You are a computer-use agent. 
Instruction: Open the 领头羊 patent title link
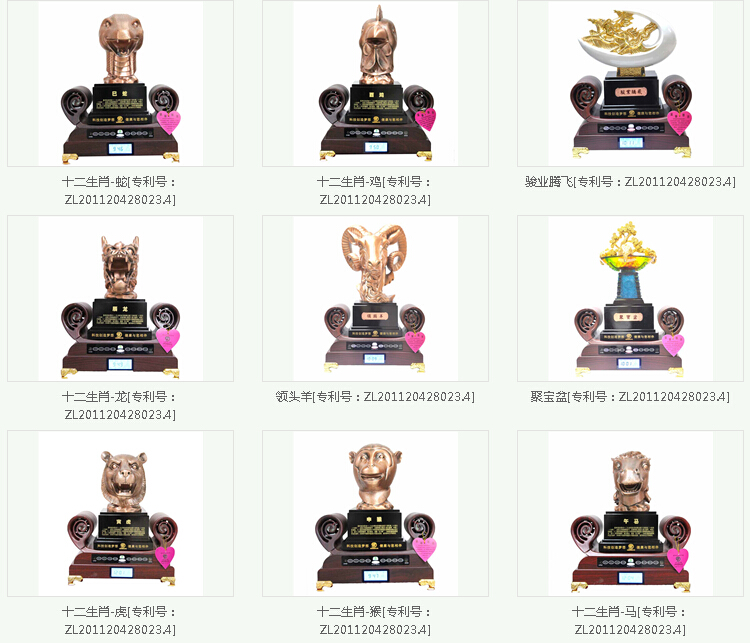[375, 397]
